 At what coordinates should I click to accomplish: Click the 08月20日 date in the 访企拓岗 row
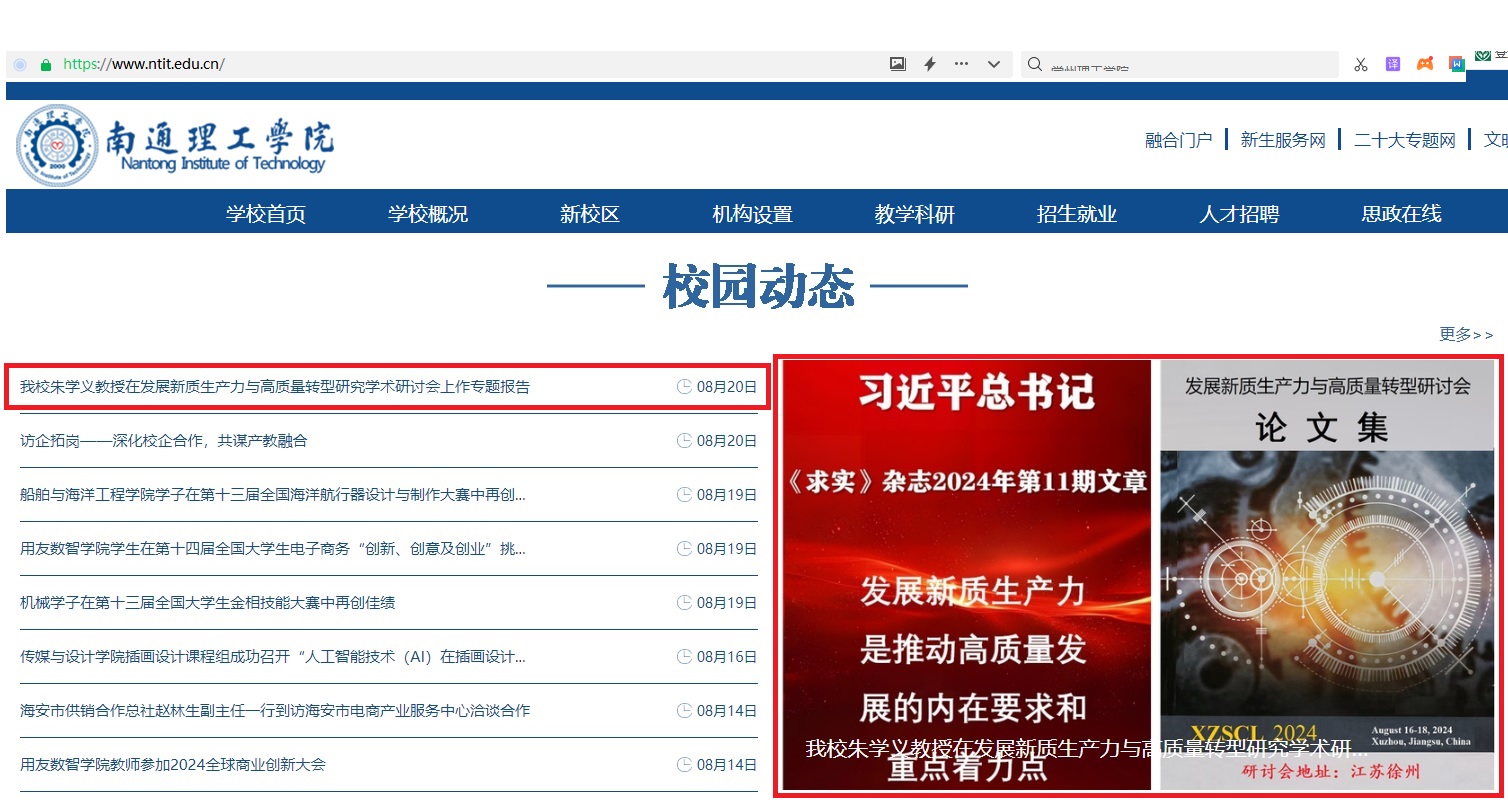click(x=727, y=441)
